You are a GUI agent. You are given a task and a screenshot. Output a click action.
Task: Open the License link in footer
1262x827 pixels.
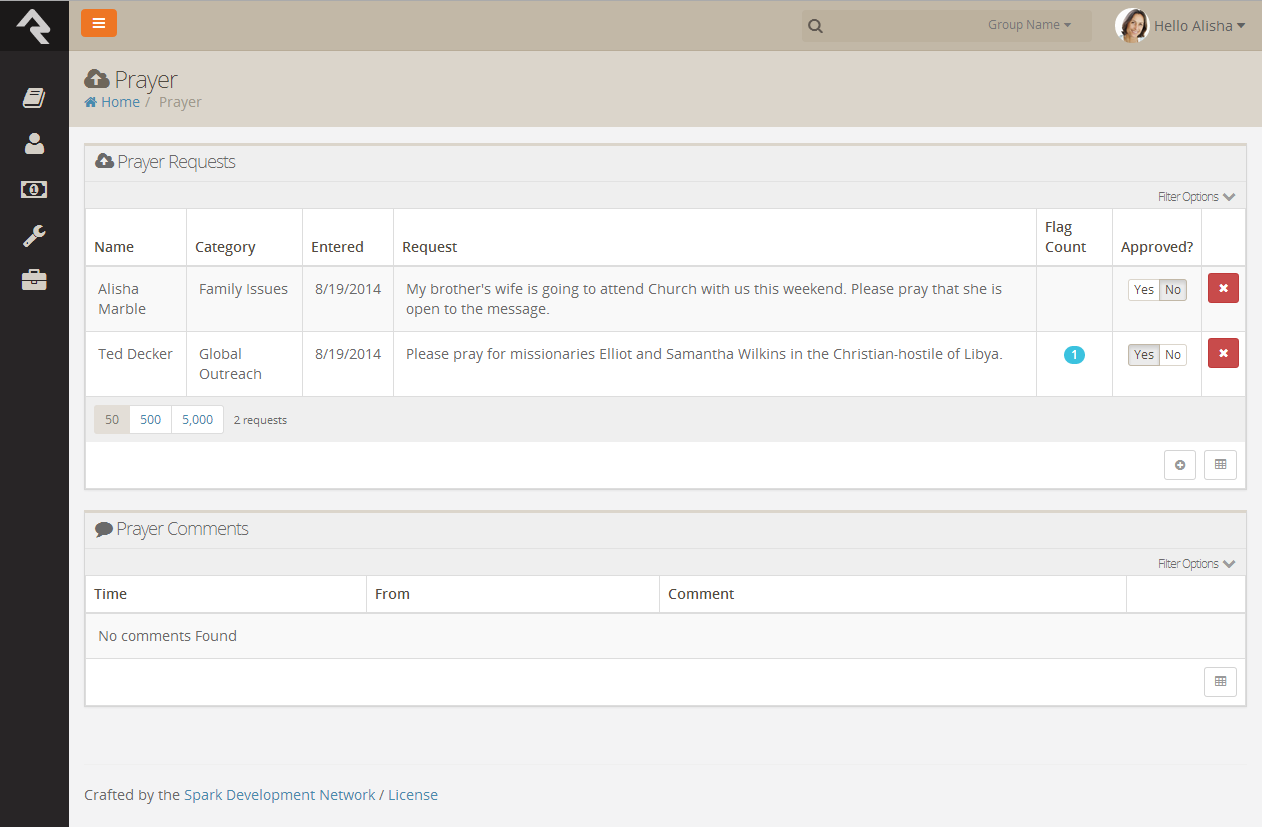tap(413, 795)
